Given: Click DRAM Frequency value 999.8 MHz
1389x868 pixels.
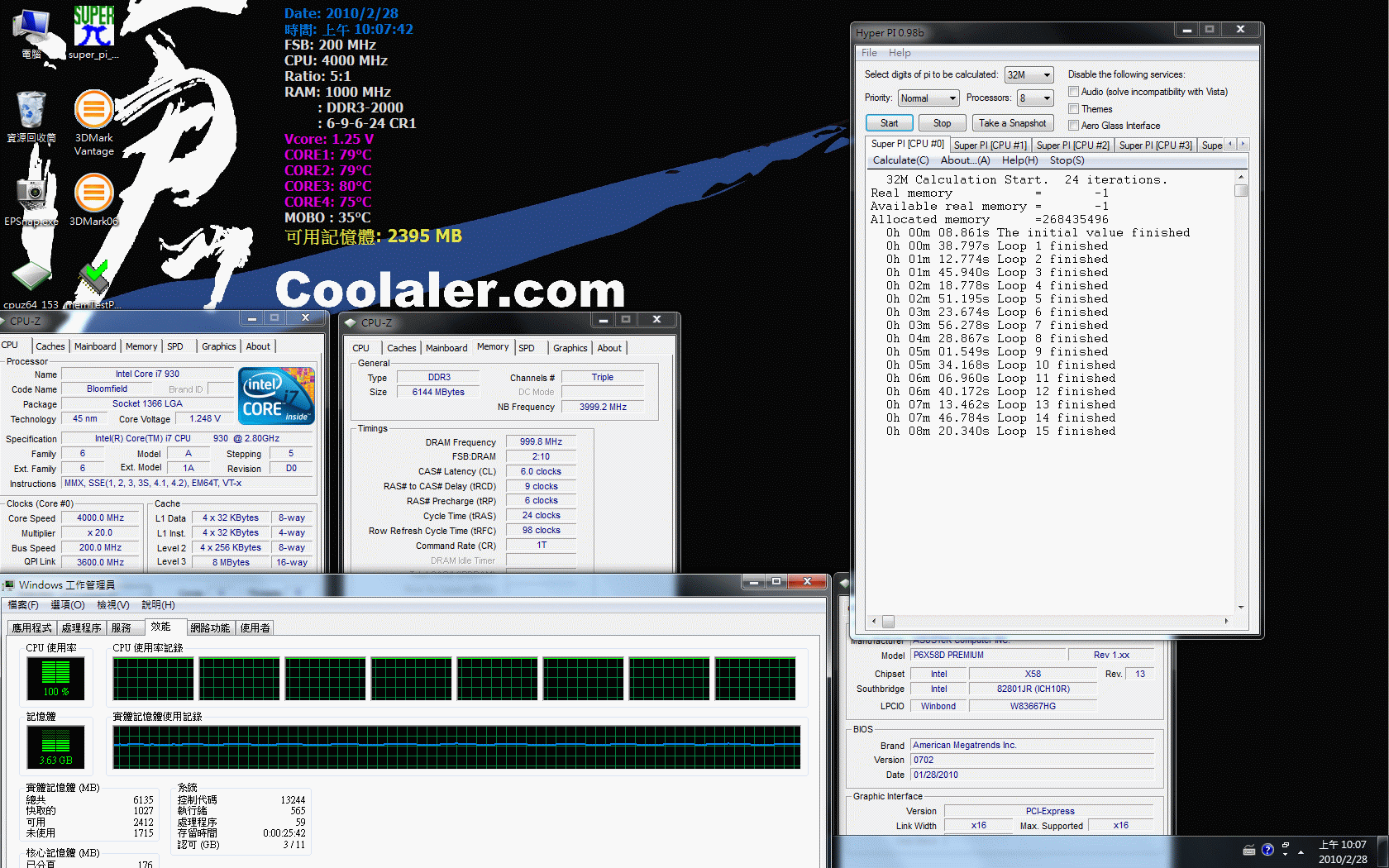Looking at the screenshot, I should click(x=541, y=442).
